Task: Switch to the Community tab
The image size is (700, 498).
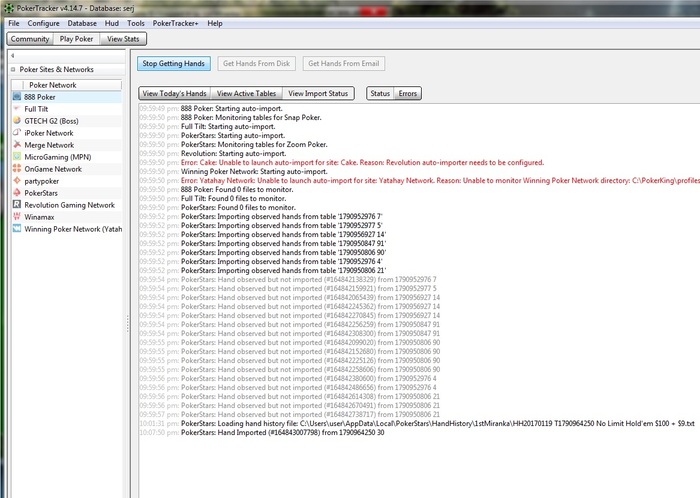Action: click(30, 39)
